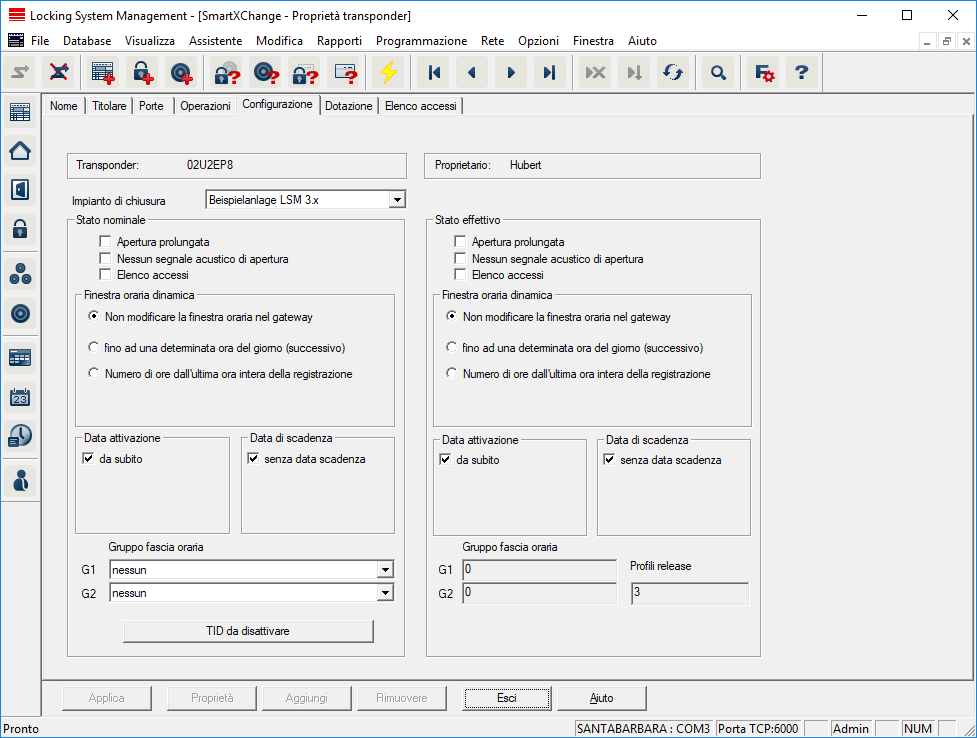Screen dimensions: 977x738
Task: Uncheck 'da subito' in Stato nominale
Action: click(89, 460)
